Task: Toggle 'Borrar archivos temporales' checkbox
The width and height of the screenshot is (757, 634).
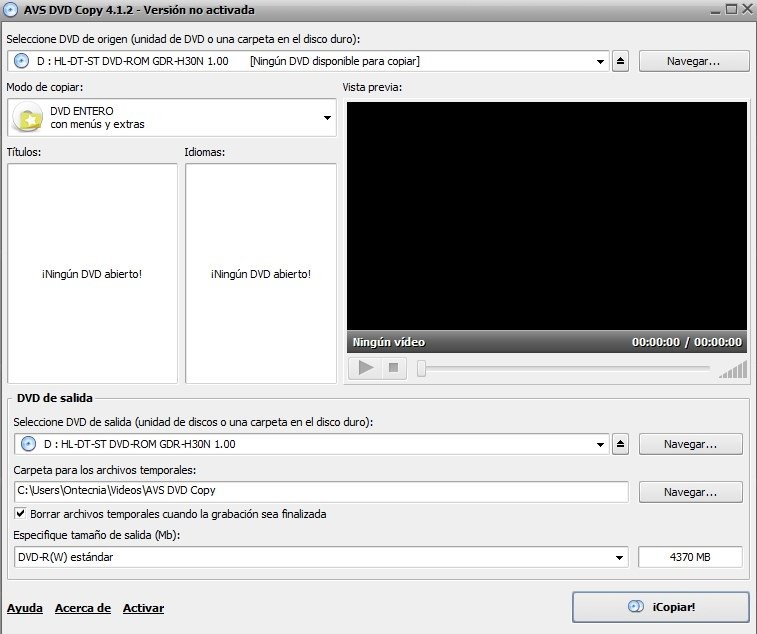Action: pos(20,513)
